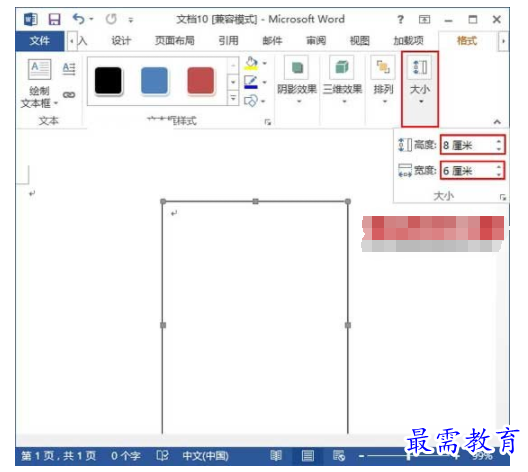This screenshot has height=472, width=528.
Task: Switch to the 视图 tab
Action: tap(359, 41)
